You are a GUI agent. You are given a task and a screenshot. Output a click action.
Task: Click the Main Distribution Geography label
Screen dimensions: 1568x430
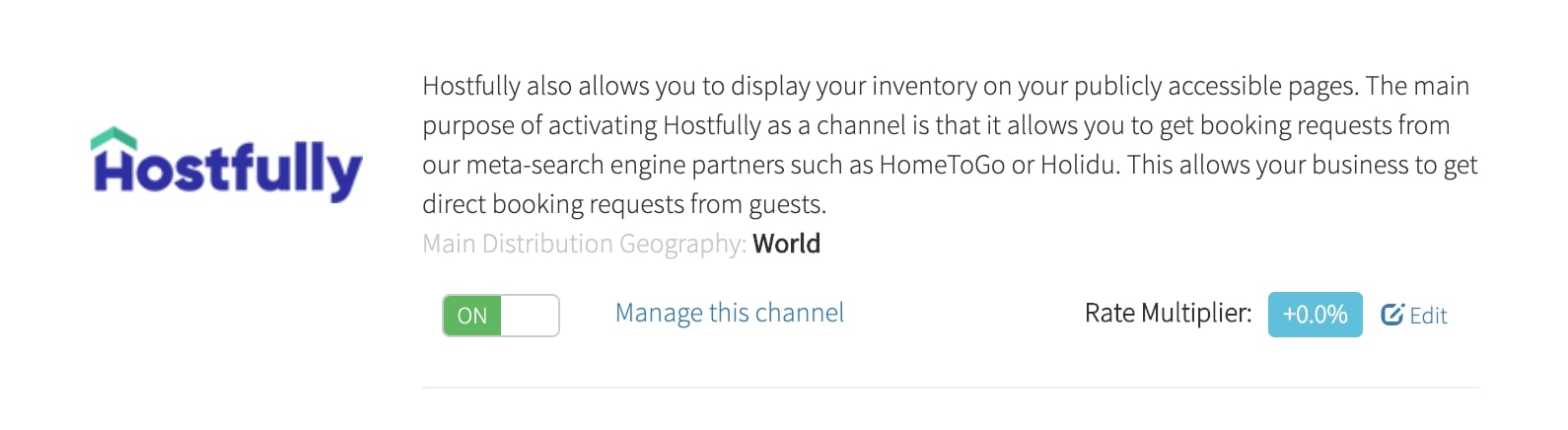tap(584, 244)
